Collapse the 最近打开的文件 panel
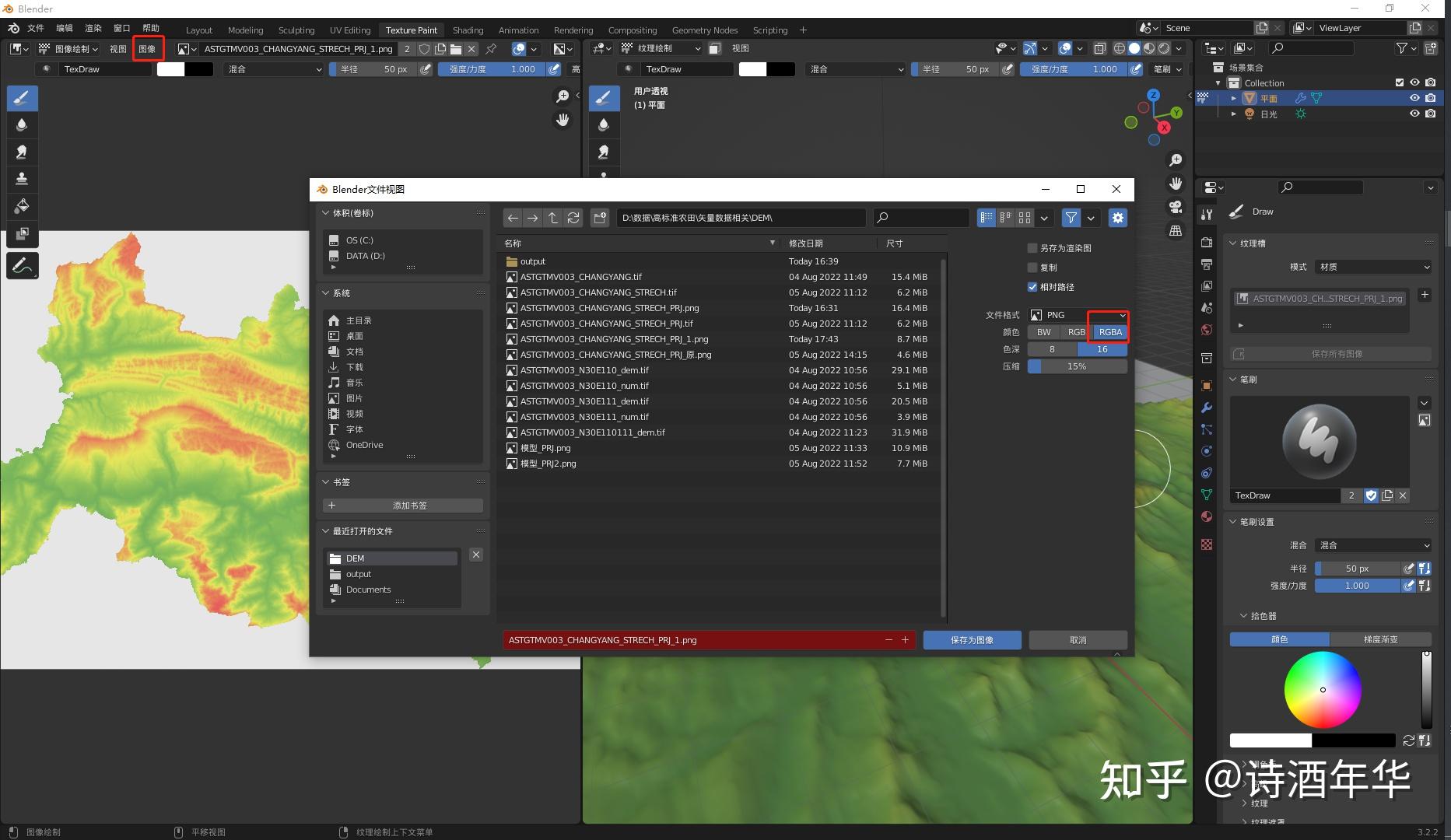The image size is (1451, 840). [325, 531]
